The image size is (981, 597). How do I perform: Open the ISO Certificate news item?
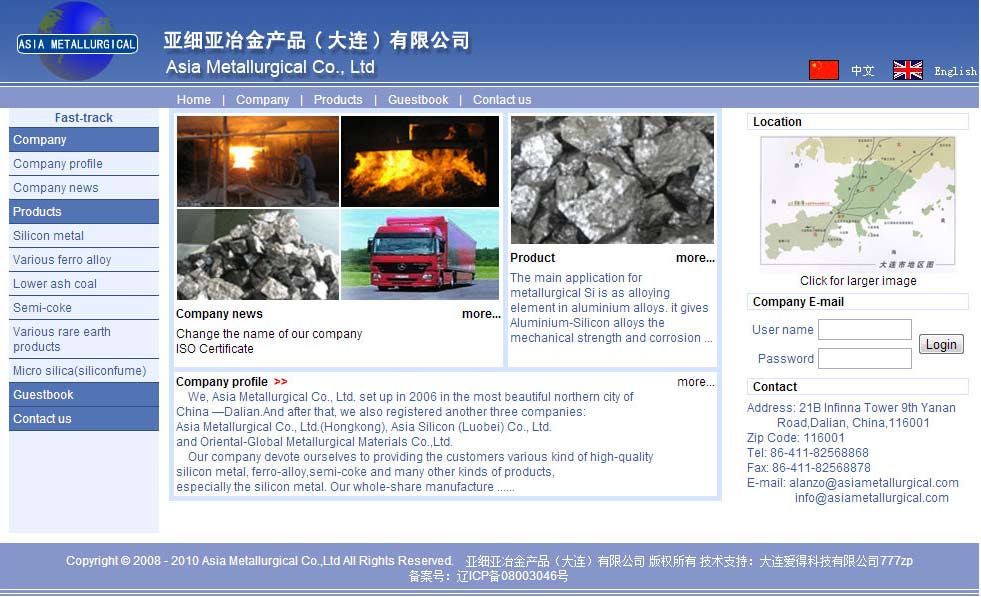pyautogui.click(x=215, y=349)
